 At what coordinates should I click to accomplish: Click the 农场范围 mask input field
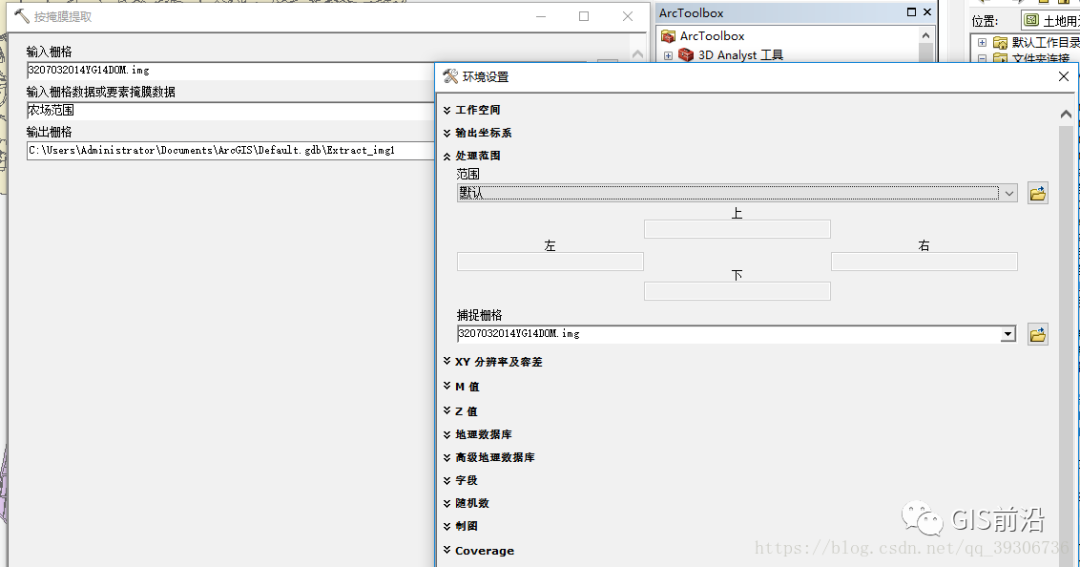point(231,110)
